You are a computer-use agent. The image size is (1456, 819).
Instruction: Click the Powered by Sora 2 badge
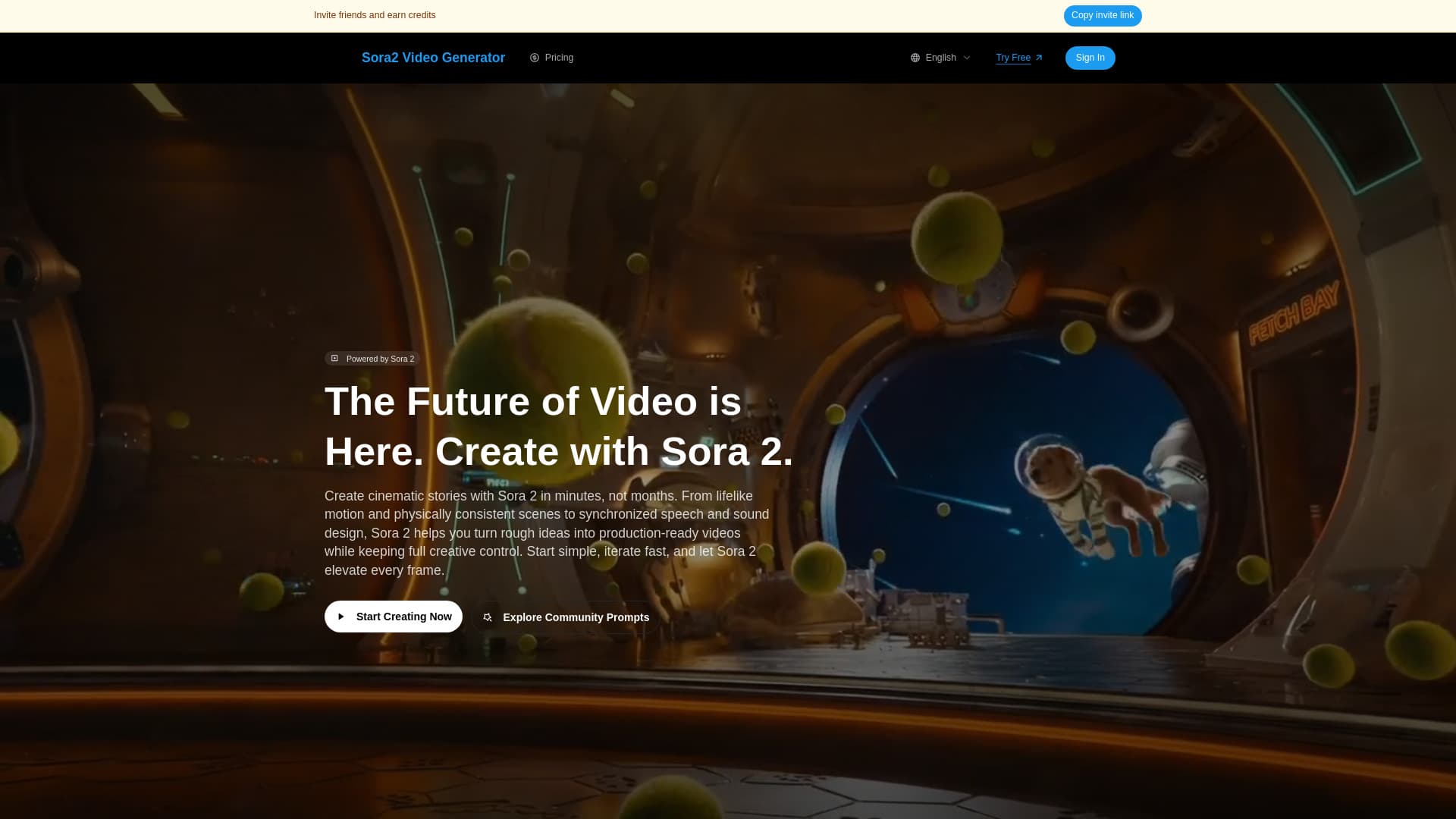click(372, 358)
